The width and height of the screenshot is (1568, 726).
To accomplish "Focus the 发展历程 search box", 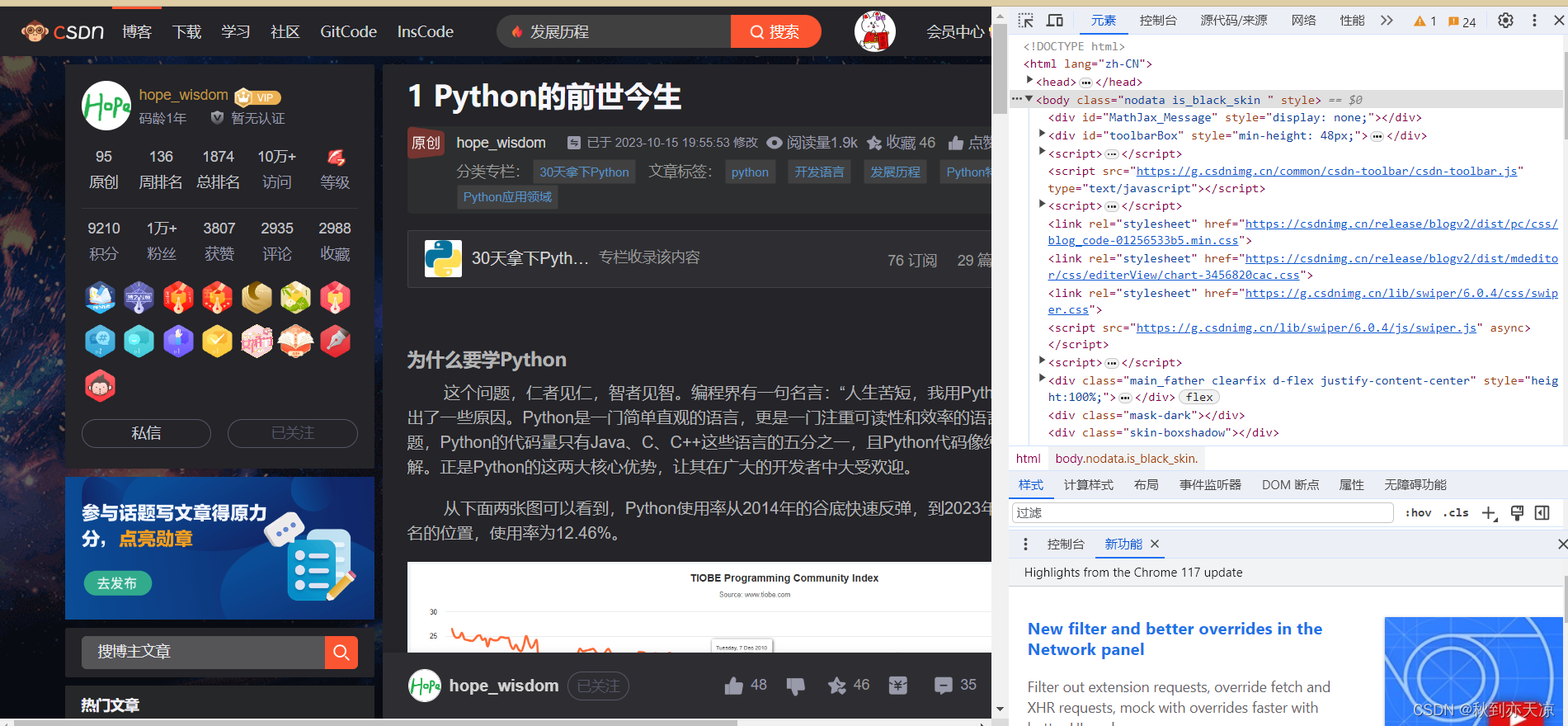I will pyautogui.click(x=614, y=31).
